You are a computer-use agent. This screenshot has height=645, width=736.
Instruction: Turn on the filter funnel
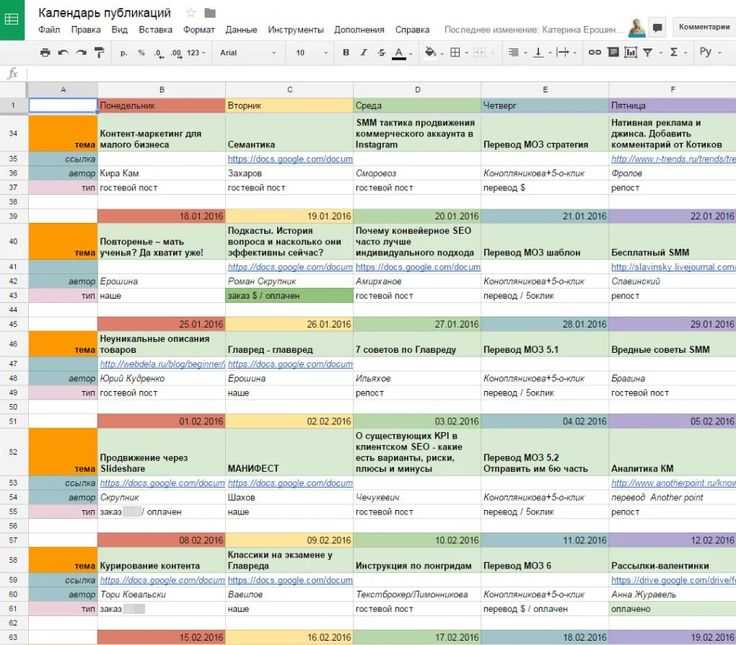tap(648, 53)
